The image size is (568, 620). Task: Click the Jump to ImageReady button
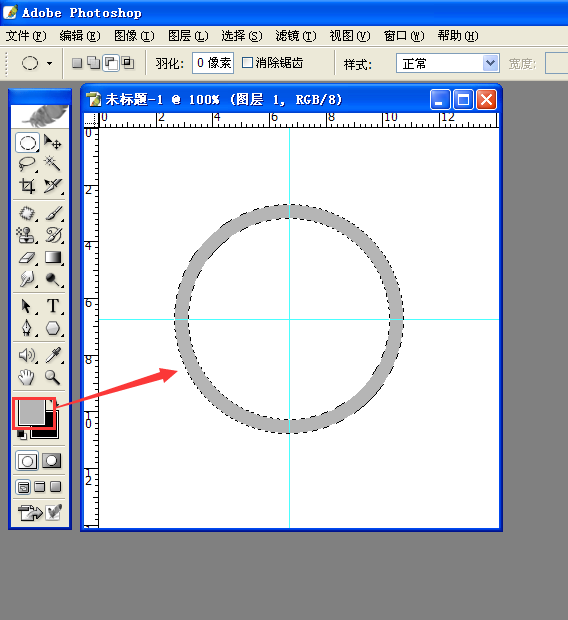[30, 513]
